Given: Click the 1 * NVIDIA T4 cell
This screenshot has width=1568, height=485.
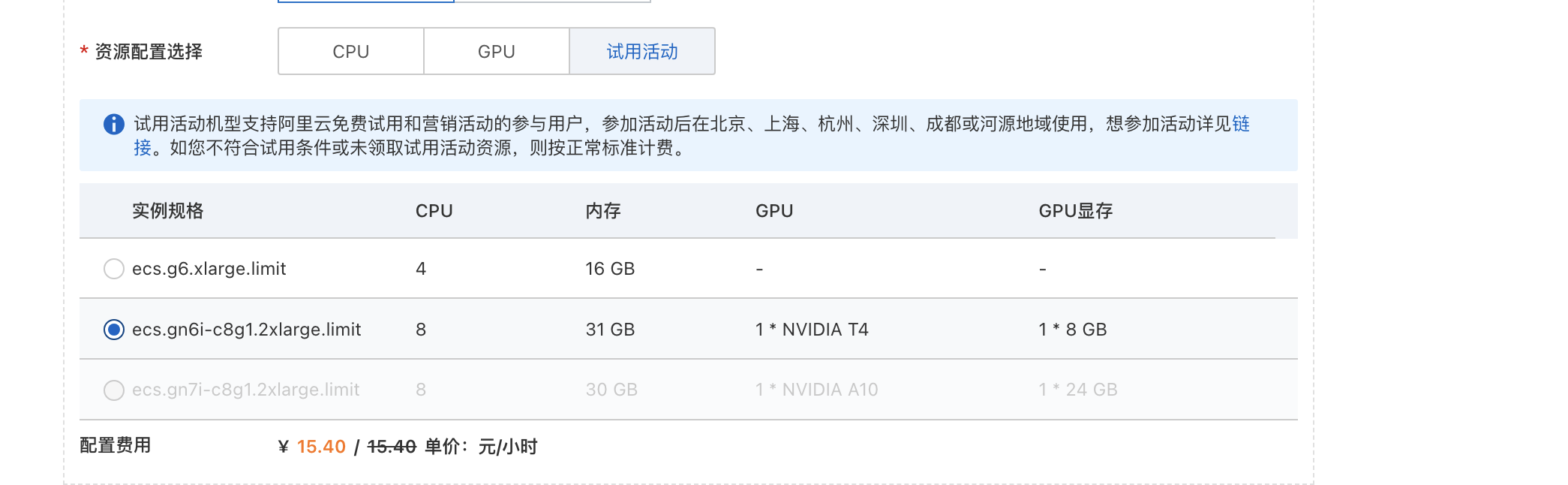Looking at the screenshot, I should click(x=812, y=330).
